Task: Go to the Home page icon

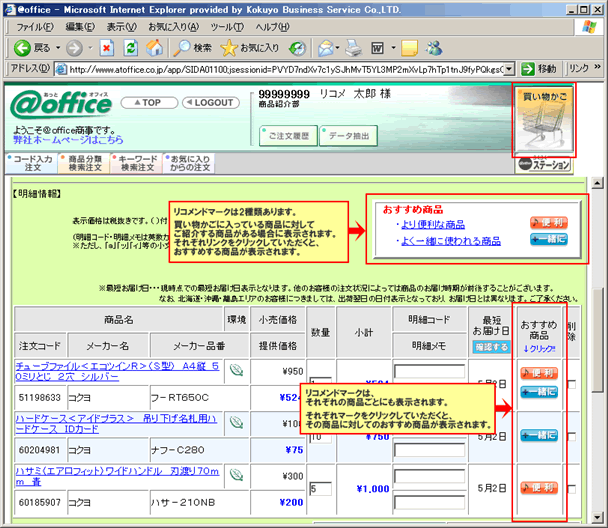Action: (x=154, y=48)
